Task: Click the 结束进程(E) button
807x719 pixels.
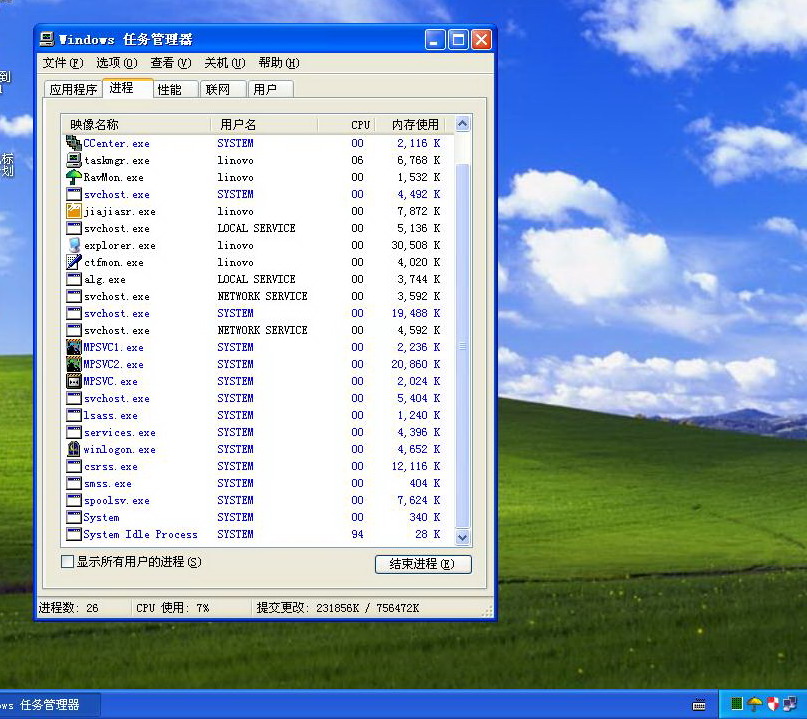Action: pos(423,564)
